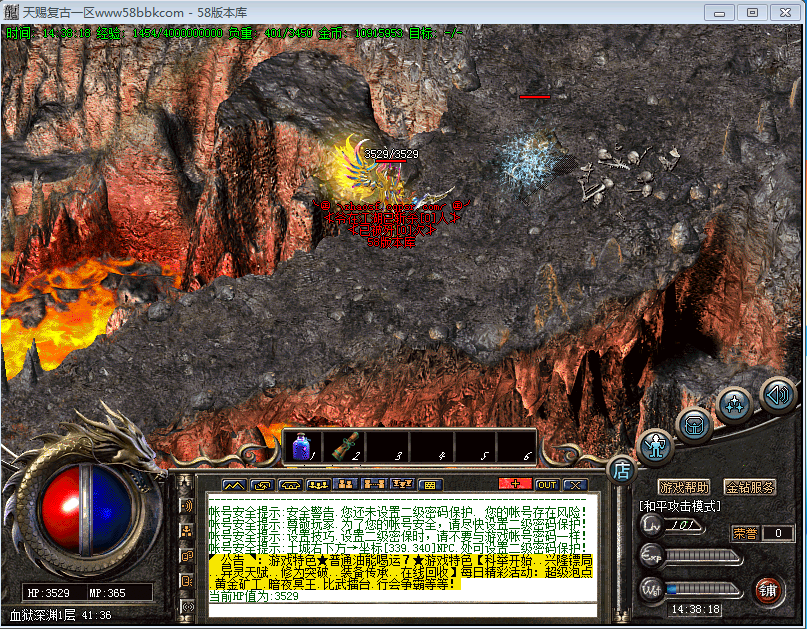Click the icy blue frost effect on ground

click(528, 160)
